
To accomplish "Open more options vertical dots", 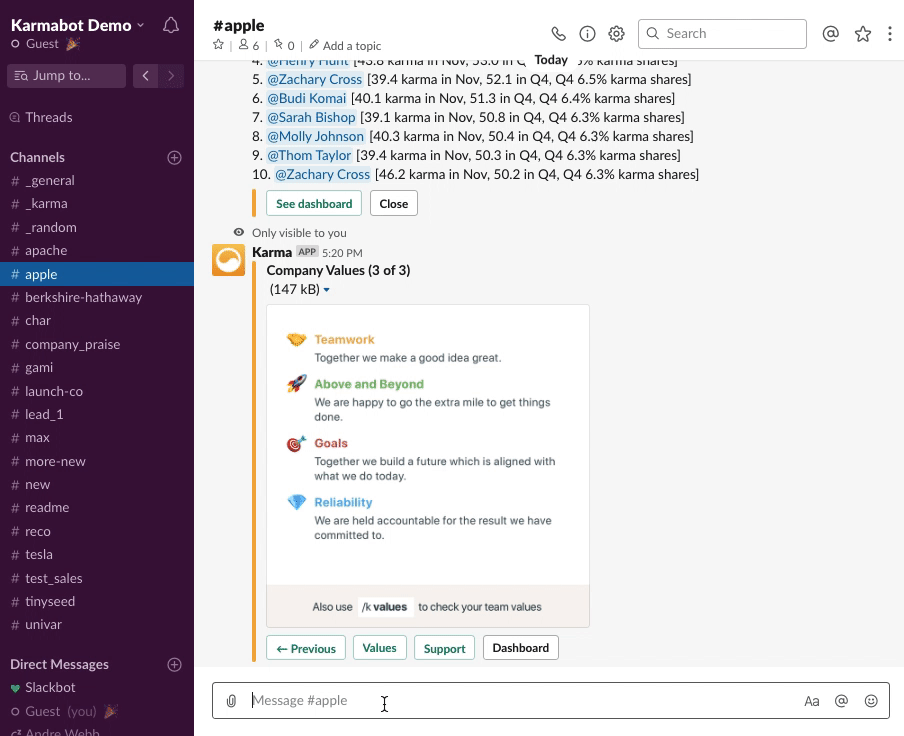I will pyautogui.click(x=890, y=33).
